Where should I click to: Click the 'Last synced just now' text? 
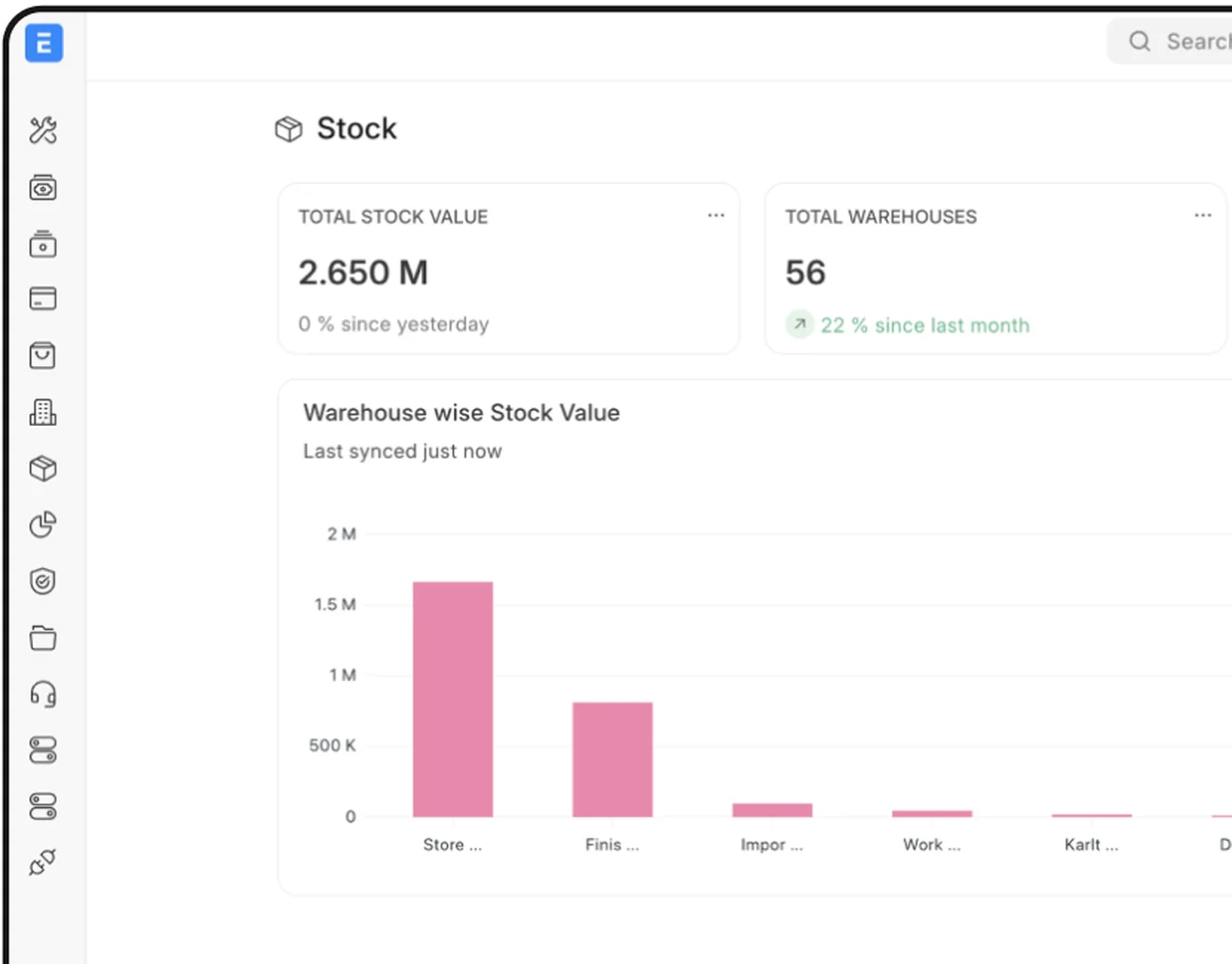[x=403, y=451]
